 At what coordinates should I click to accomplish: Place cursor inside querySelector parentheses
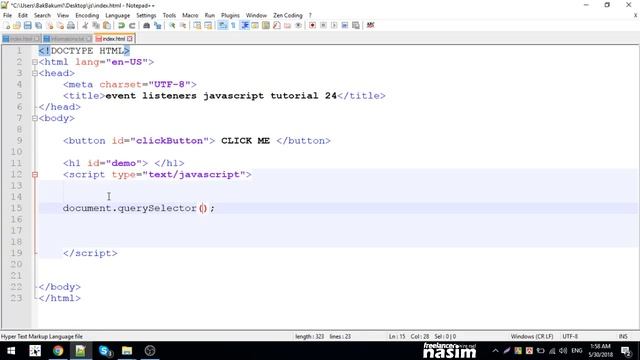203,208
